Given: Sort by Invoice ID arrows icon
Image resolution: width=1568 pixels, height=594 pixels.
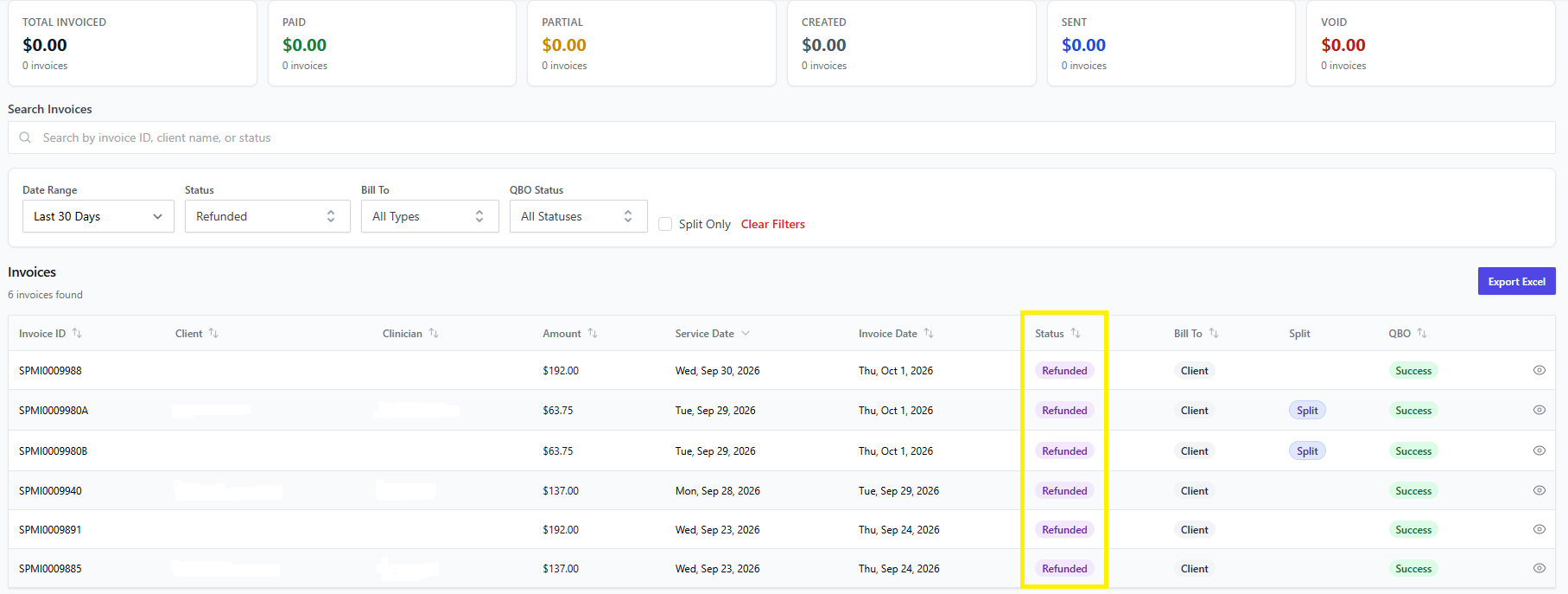Looking at the screenshot, I should pos(77,333).
